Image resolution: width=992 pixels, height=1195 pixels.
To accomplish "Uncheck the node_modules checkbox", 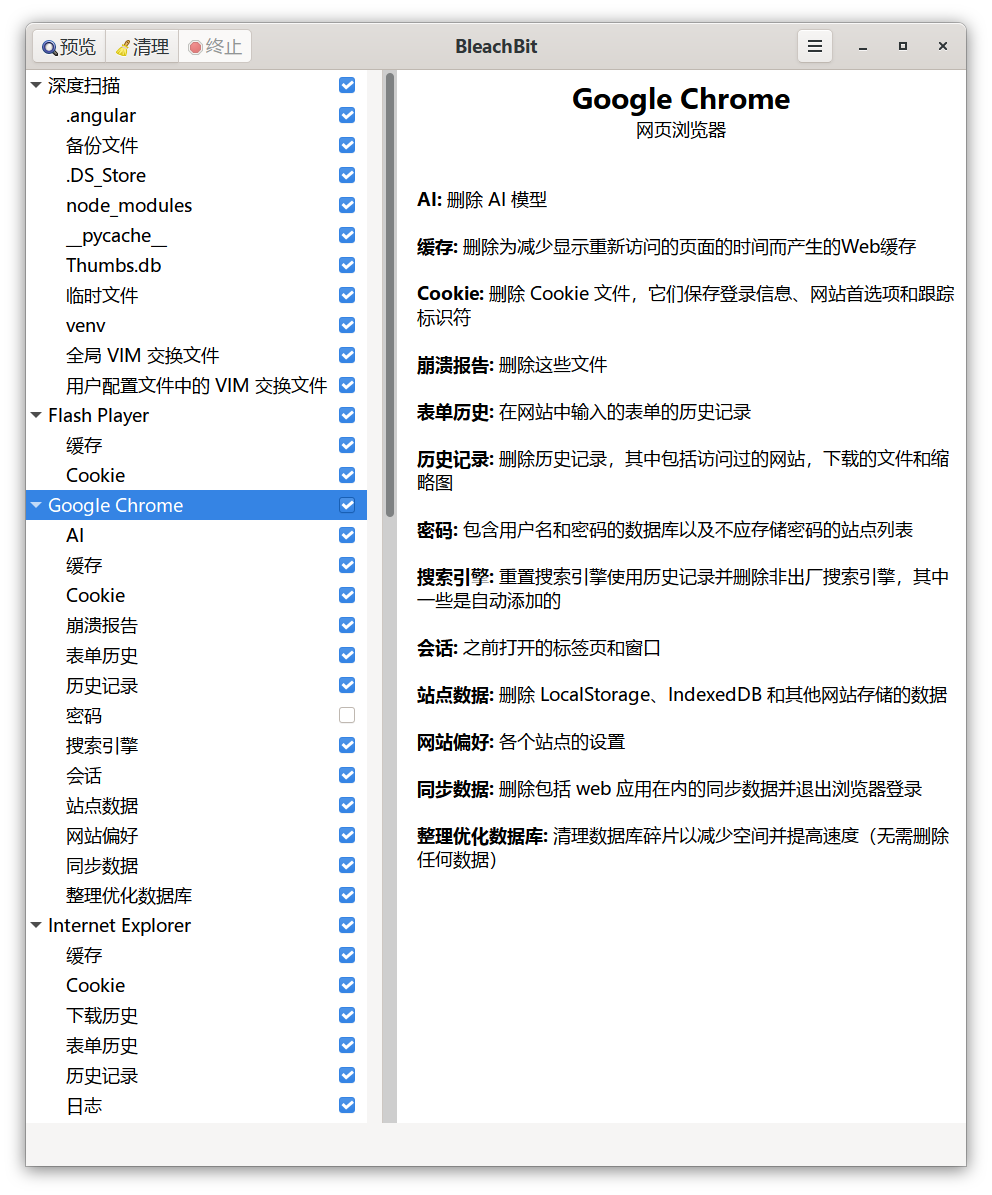I will (347, 205).
